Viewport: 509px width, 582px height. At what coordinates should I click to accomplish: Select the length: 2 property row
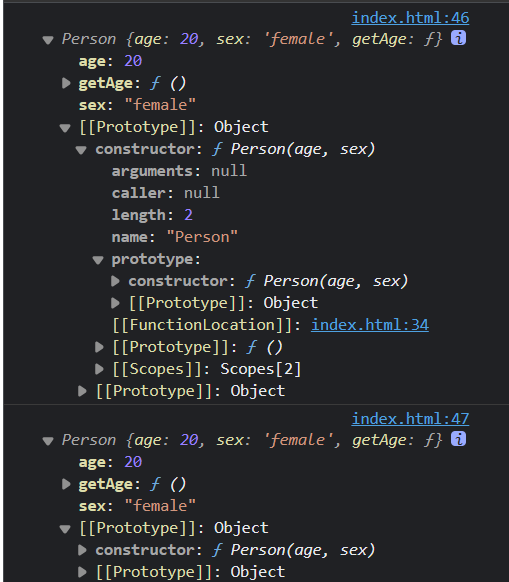click(x=152, y=215)
